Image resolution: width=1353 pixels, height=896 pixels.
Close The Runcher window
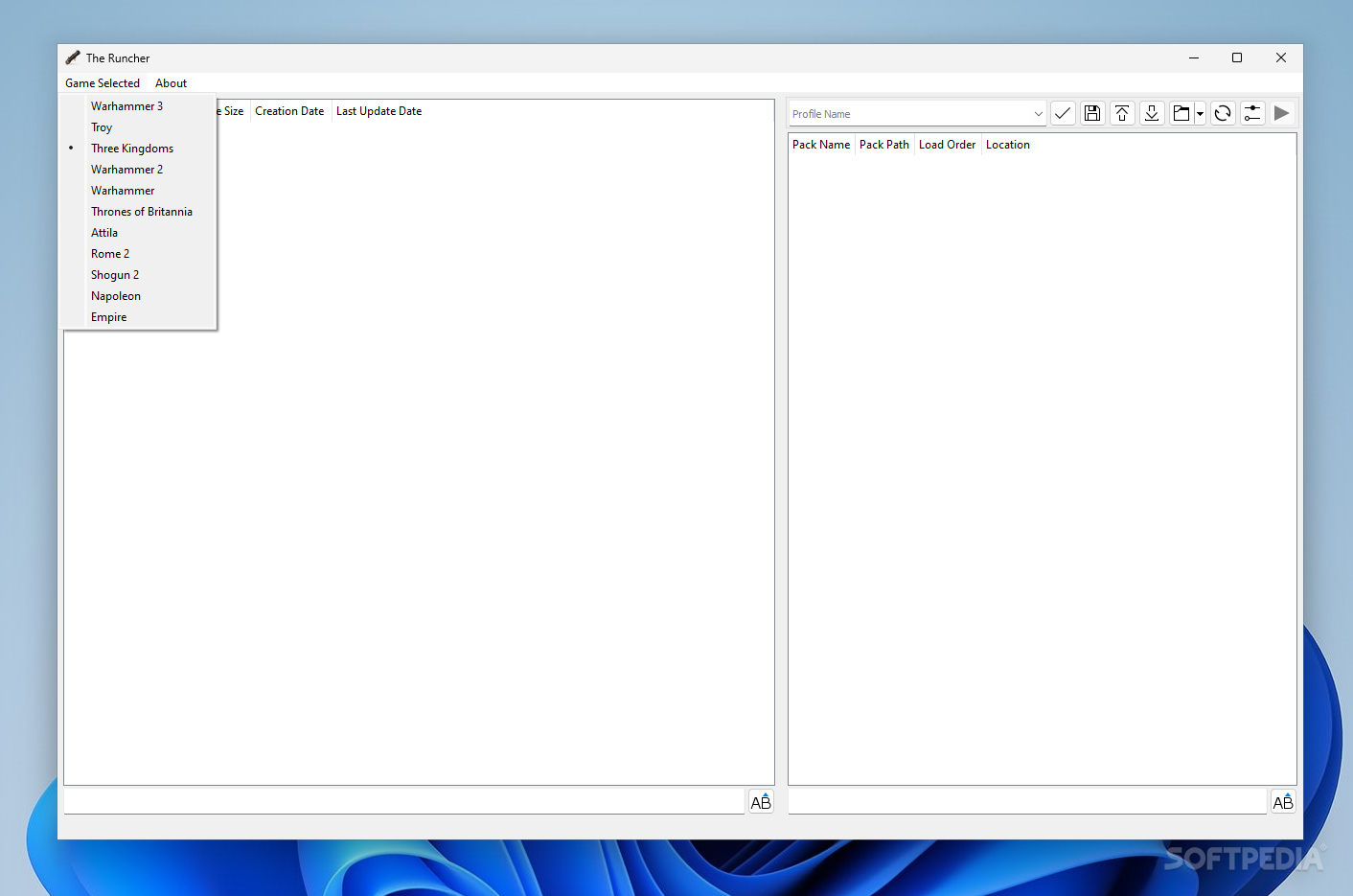pos(1281,57)
